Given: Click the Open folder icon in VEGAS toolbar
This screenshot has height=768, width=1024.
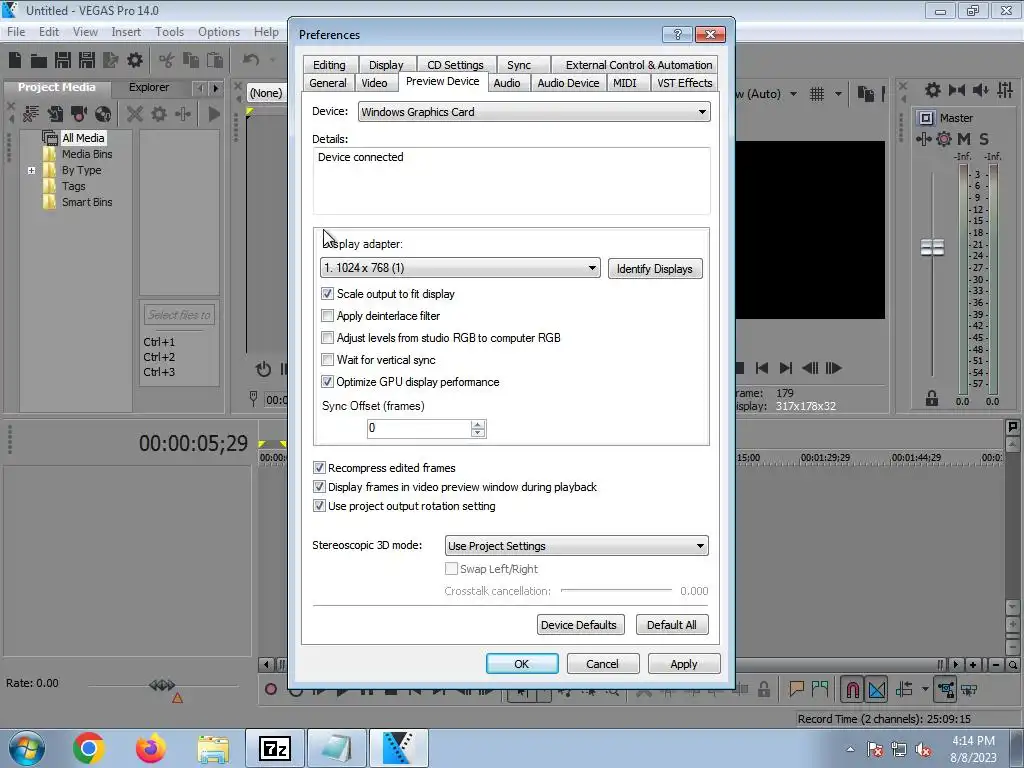Looking at the screenshot, I should coord(39,61).
